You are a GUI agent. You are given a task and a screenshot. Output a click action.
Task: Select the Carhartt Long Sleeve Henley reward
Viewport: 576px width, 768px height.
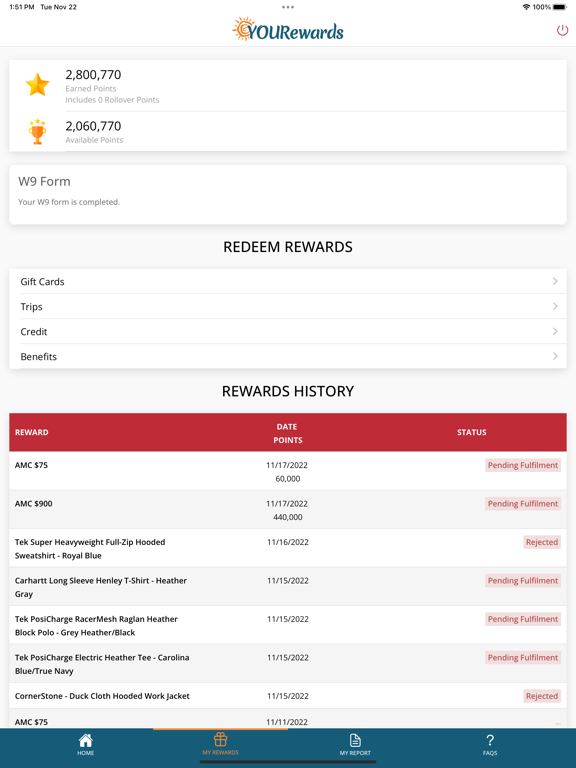point(100,587)
